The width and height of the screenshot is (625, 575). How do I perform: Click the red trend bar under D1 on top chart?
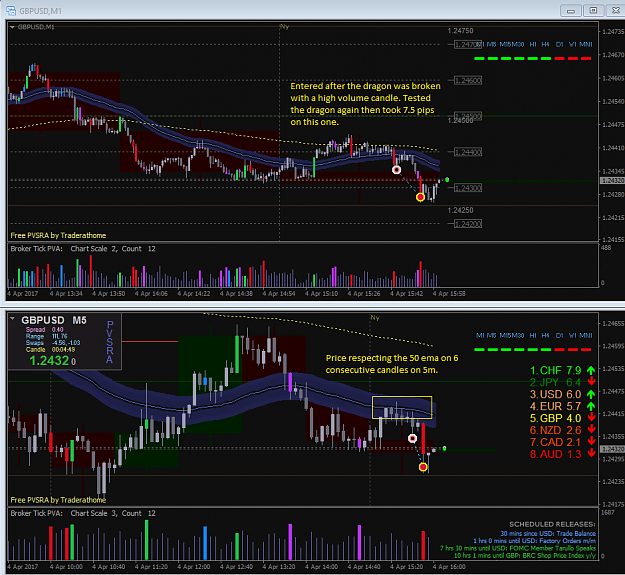(x=559, y=59)
